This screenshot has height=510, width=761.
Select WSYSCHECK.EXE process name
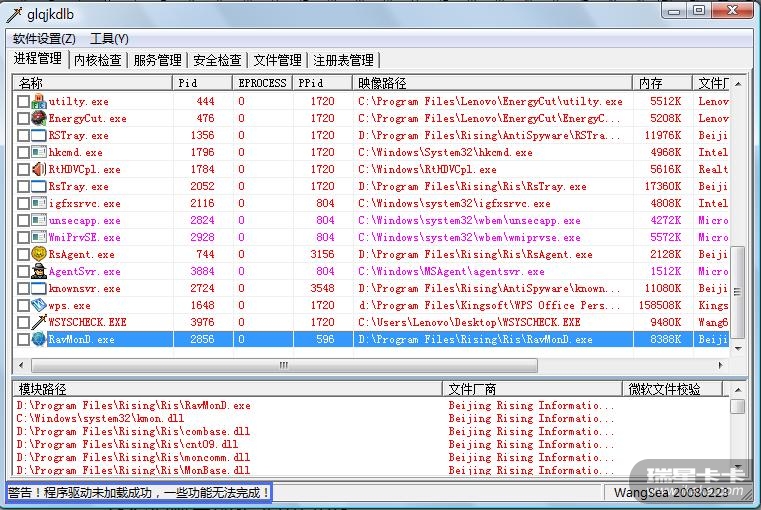click(x=87, y=322)
